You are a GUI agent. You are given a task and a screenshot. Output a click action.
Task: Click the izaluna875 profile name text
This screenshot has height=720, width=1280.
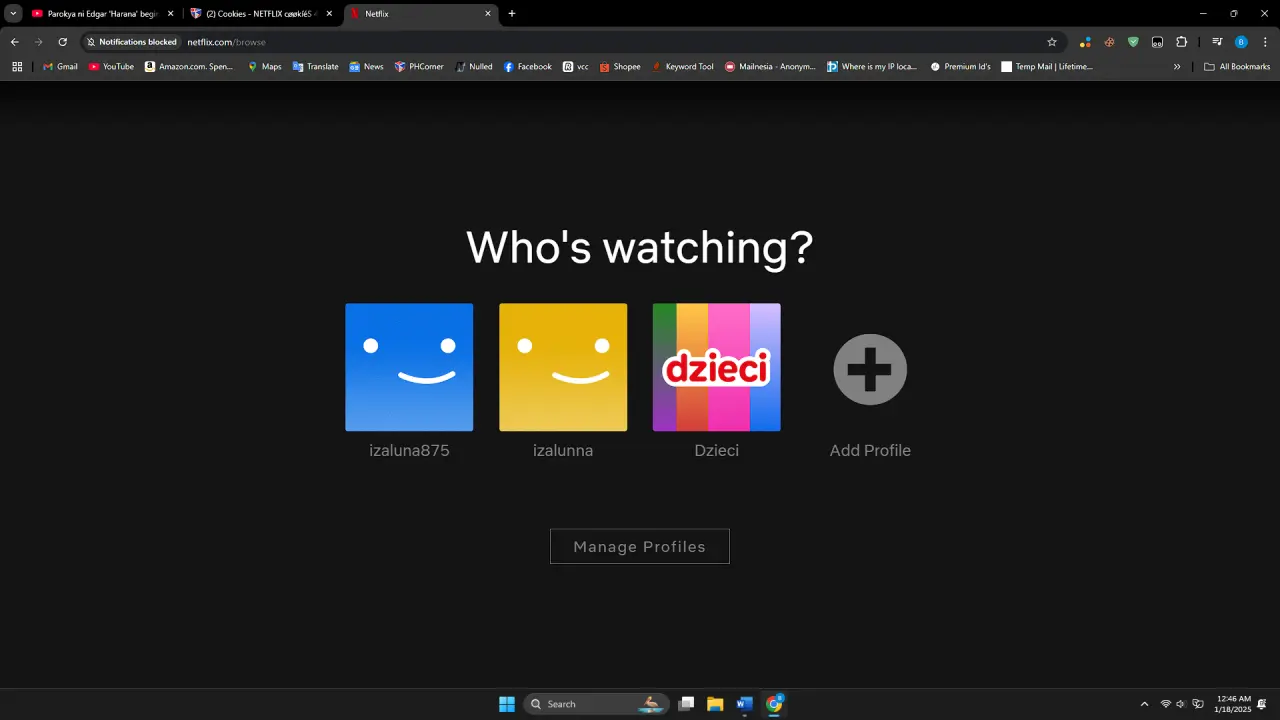pos(409,451)
